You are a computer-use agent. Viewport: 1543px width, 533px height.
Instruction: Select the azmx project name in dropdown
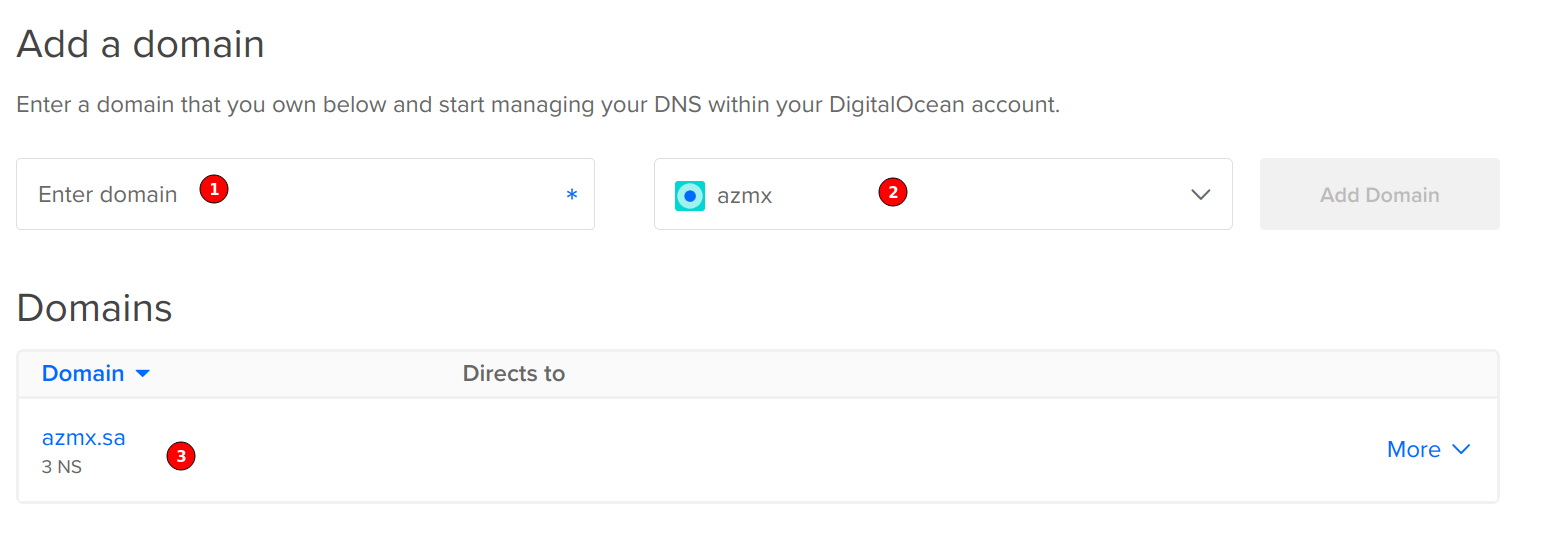point(745,195)
